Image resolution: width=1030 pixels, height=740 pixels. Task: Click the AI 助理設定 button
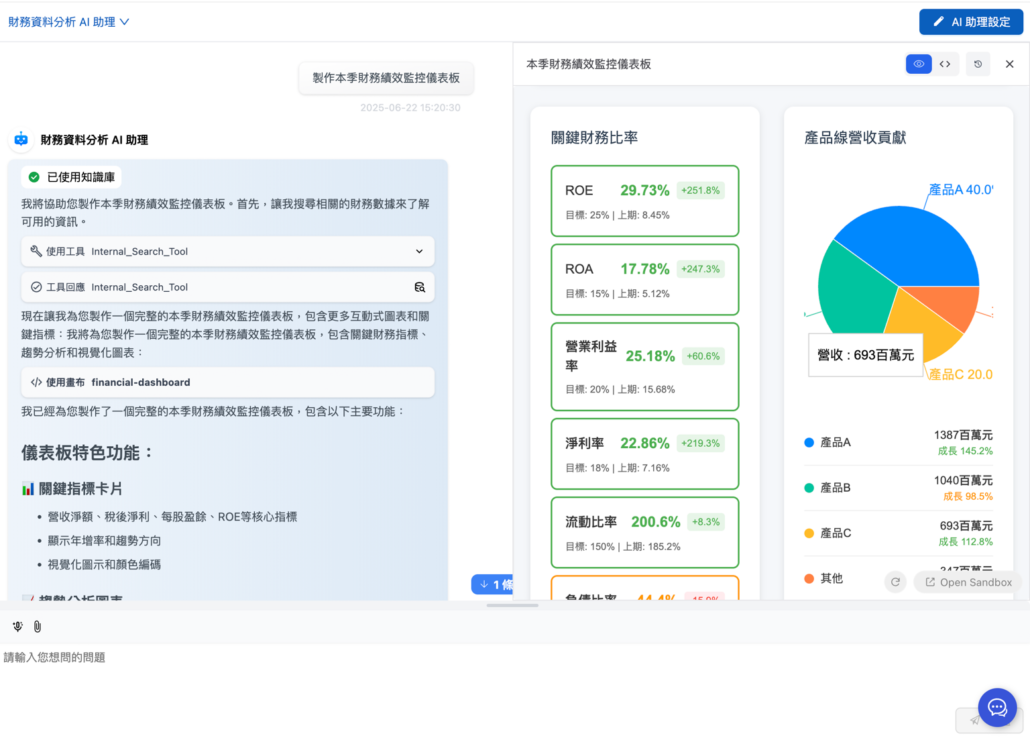pyautogui.click(x=970, y=21)
